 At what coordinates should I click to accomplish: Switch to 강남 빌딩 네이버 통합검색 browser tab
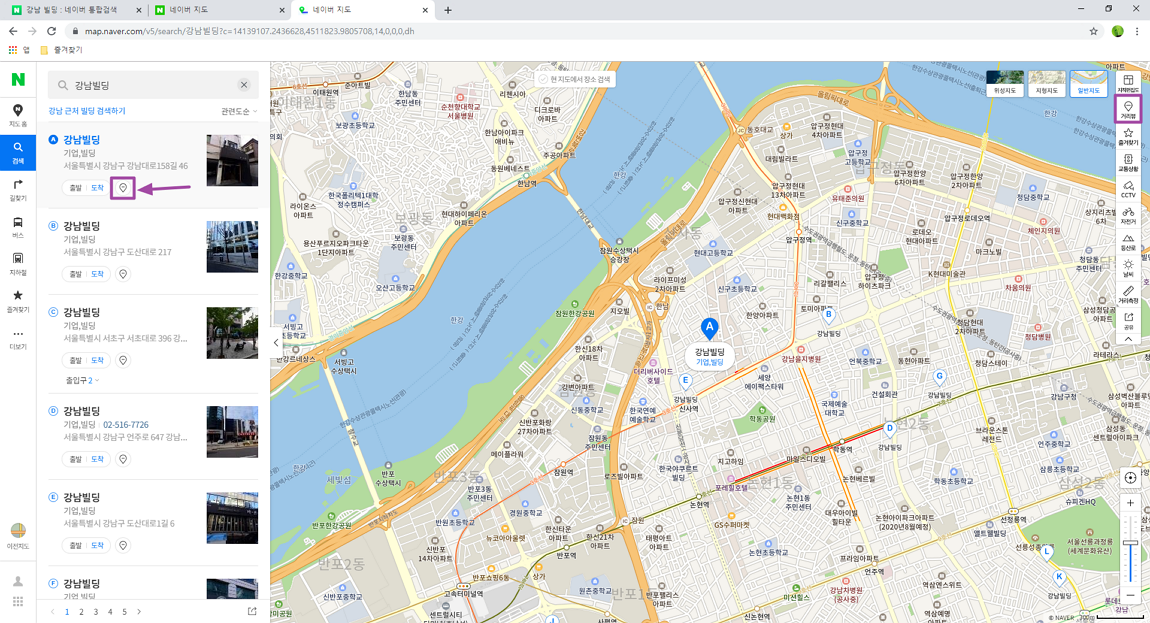73,10
